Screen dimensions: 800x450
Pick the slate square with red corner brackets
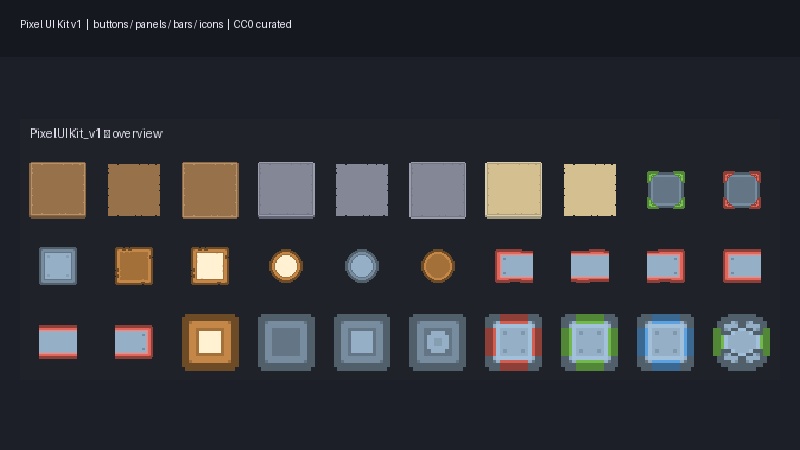tap(742, 190)
